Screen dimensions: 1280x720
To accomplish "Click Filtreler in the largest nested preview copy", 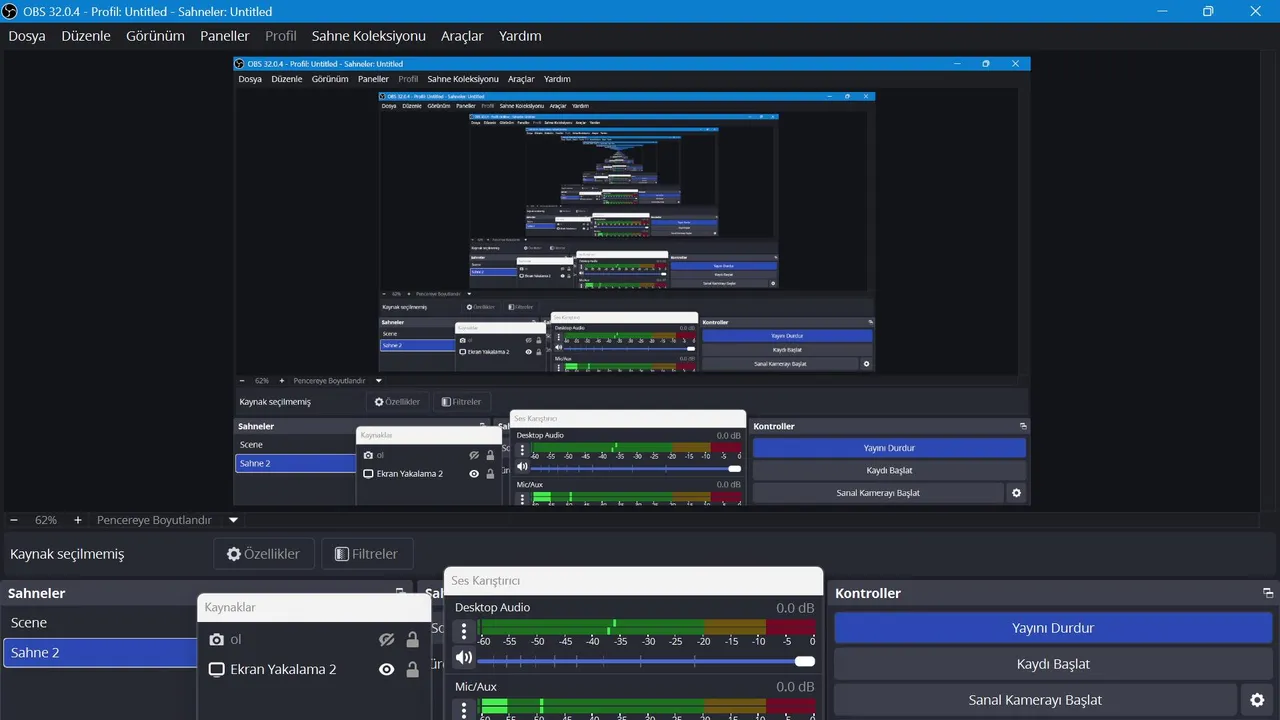I will pos(461,402).
